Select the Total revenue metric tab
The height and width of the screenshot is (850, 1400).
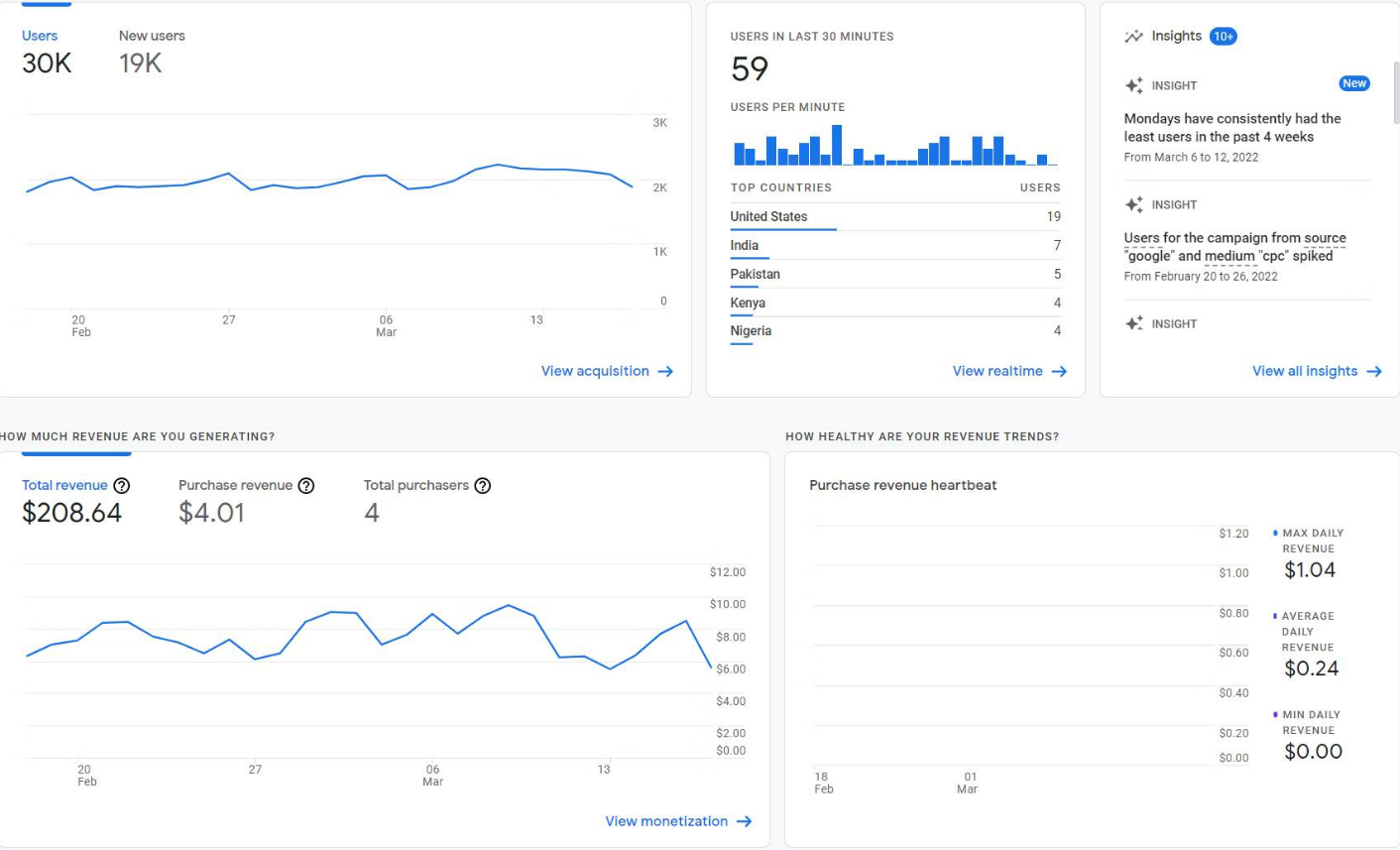pyautogui.click(x=75, y=502)
